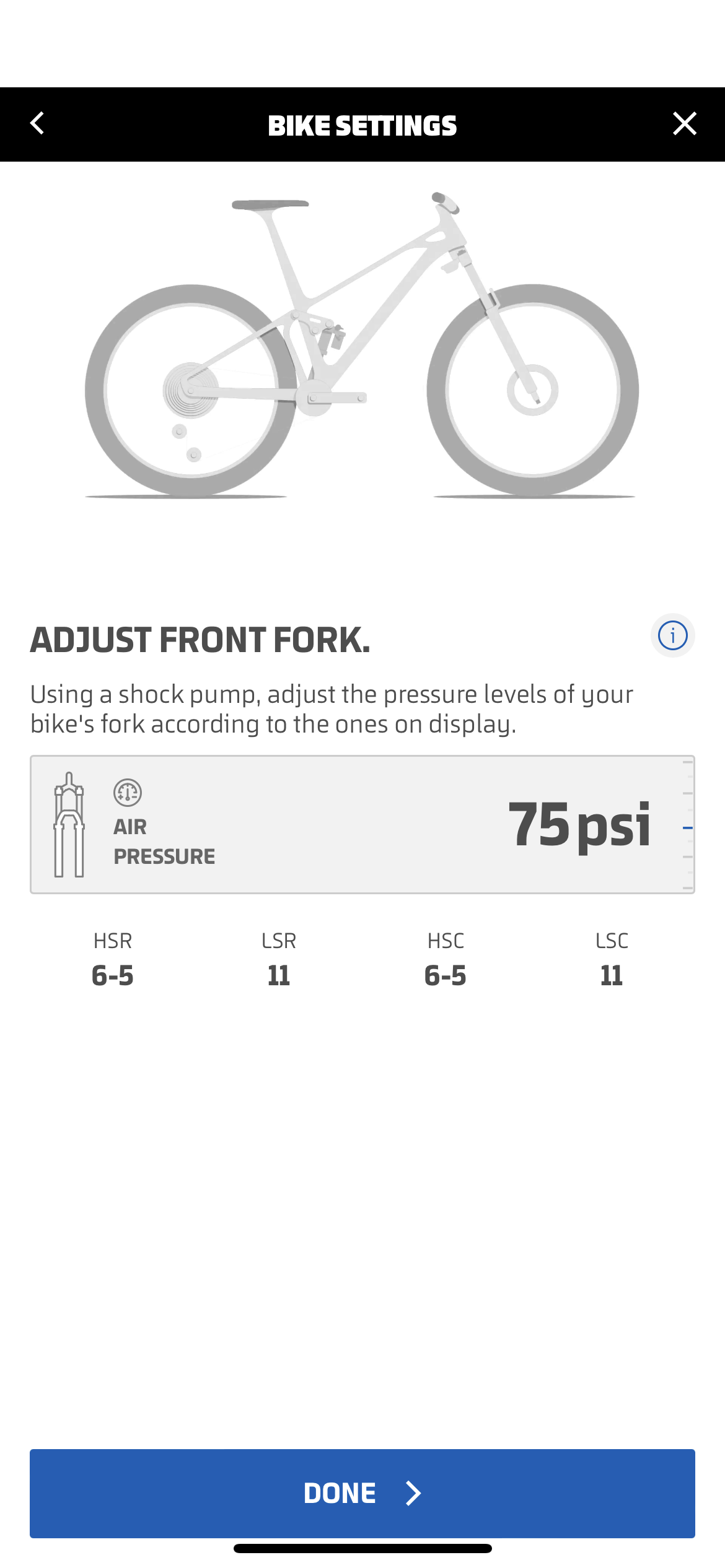The width and height of the screenshot is (725, 1568).
Task: Tap the front wheel of the bike
Action: click(532, 390)
